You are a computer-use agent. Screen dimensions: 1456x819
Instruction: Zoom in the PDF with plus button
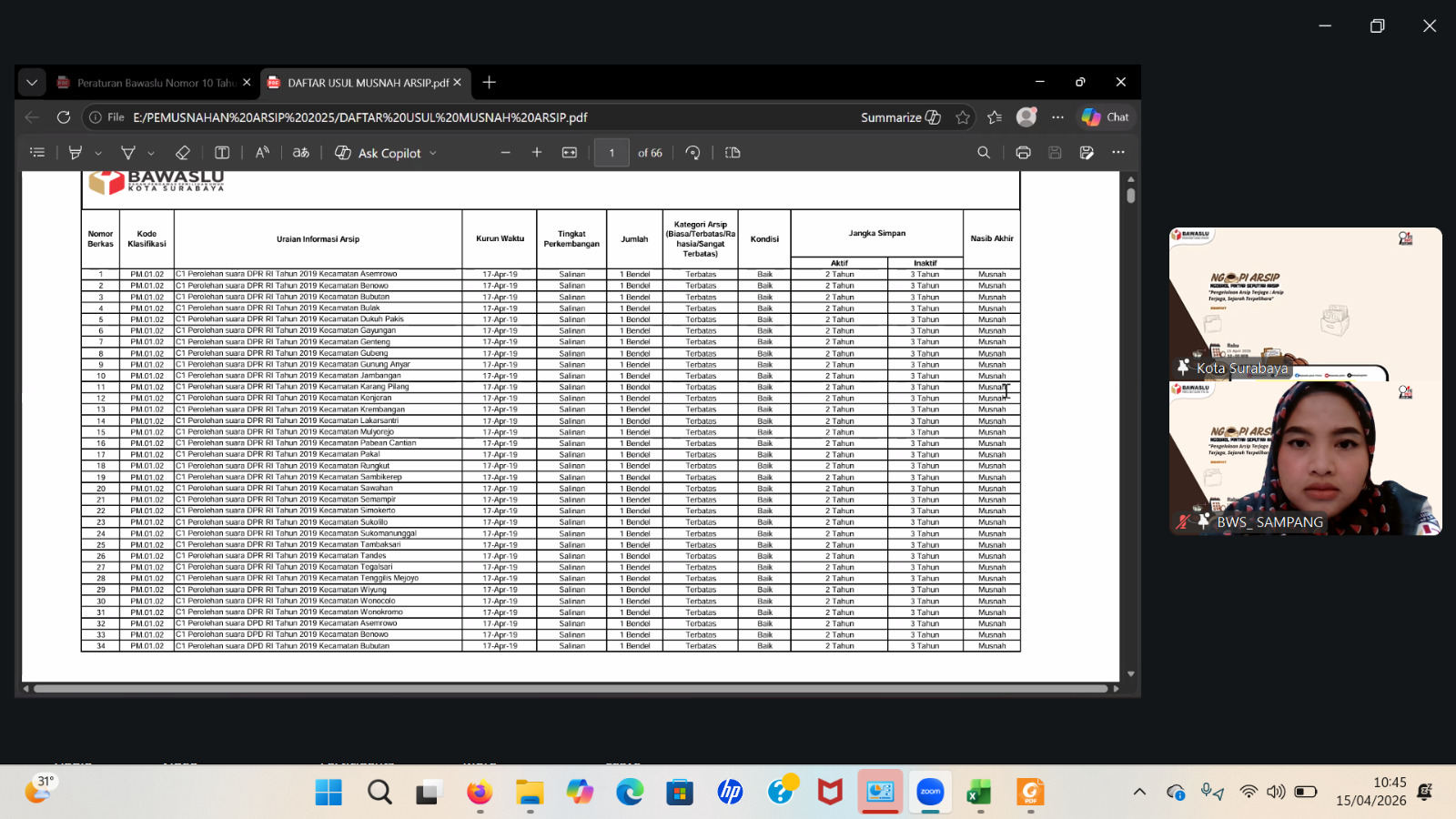537,153
